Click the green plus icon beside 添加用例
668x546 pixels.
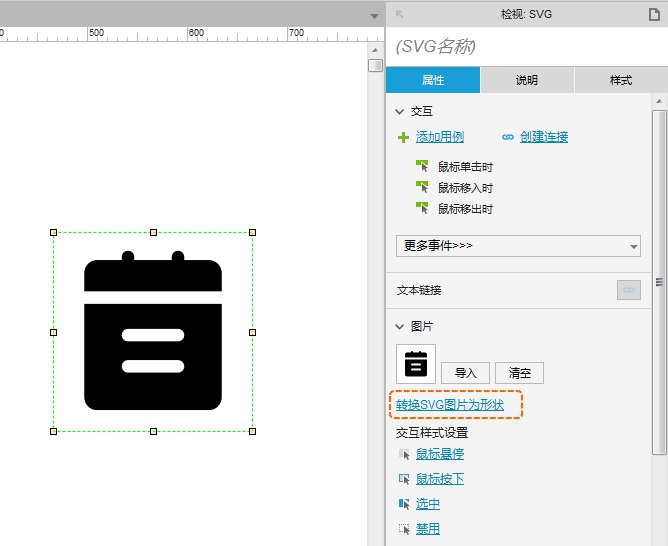(x=403, y=138)
